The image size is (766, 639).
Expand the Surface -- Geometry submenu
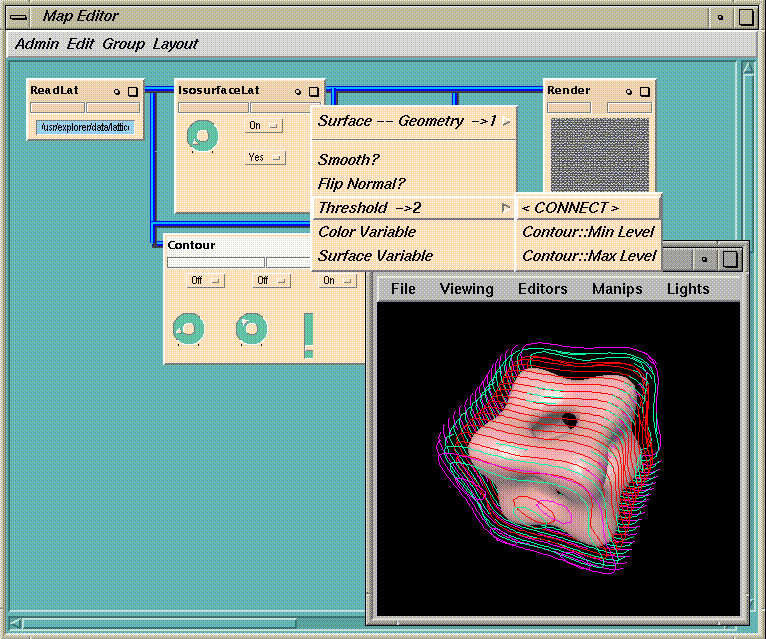(x=414, y=121)
